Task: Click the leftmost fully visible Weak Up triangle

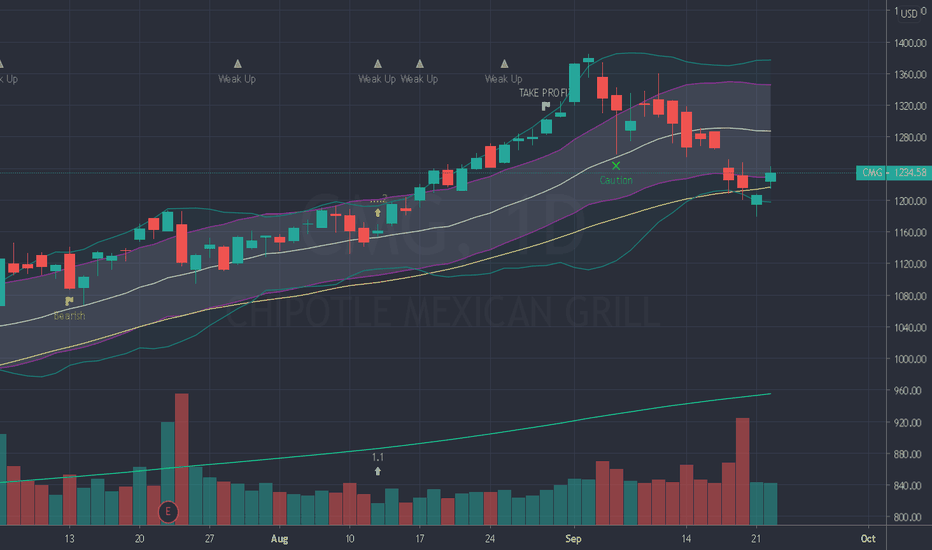Action: pyautogui.click(x=237, y=64)
